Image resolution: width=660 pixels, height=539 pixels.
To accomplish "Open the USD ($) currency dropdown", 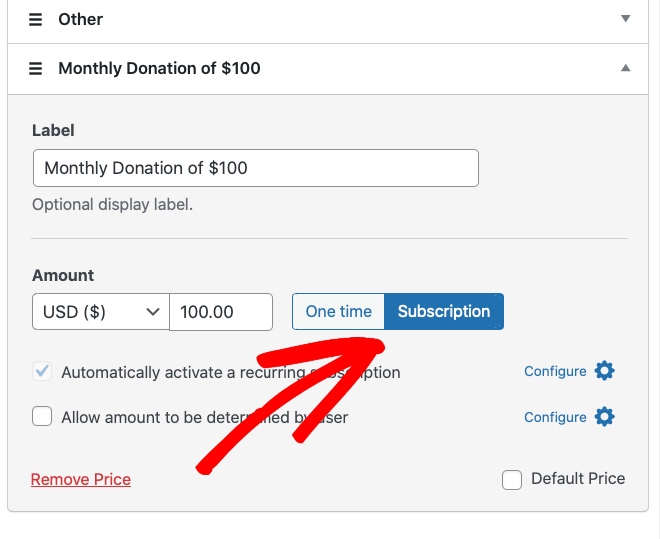I will (101, 312).
